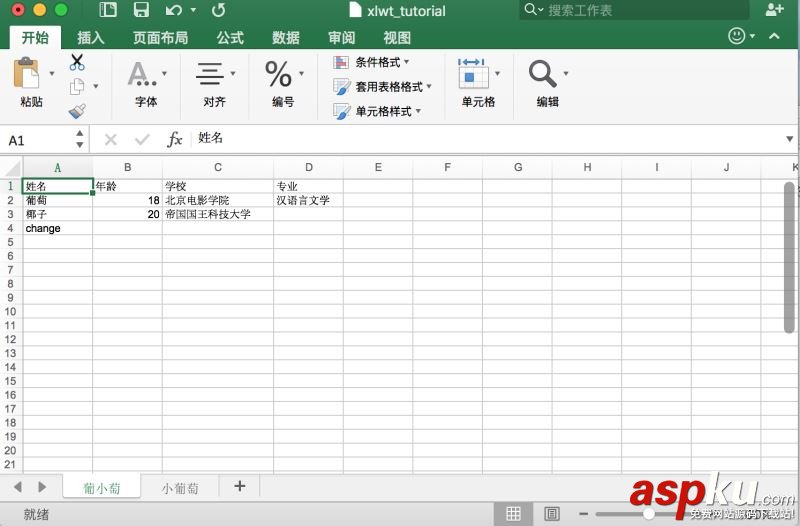This screenshot has height=526, width=800.
Task: Open the 开始 ribbon tab
Action: tap(35, 37)
